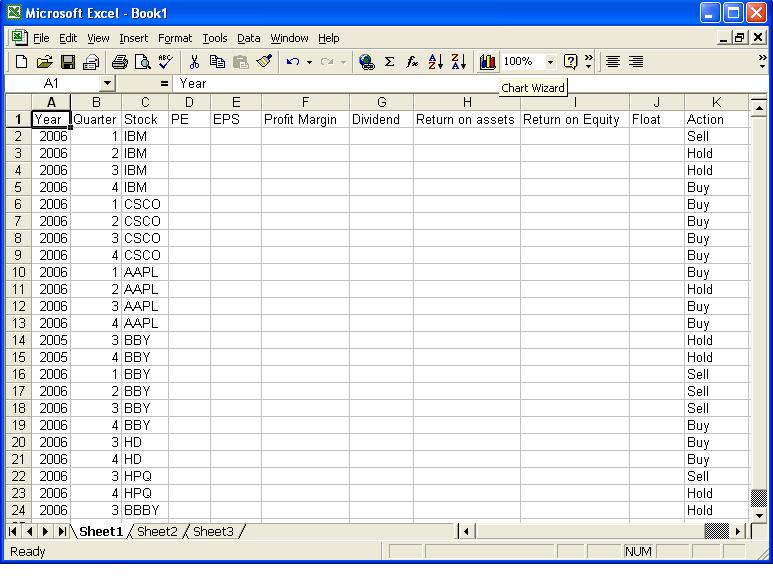
Task: Select the Return on Equity cell
Action: (x=575, y=119)
